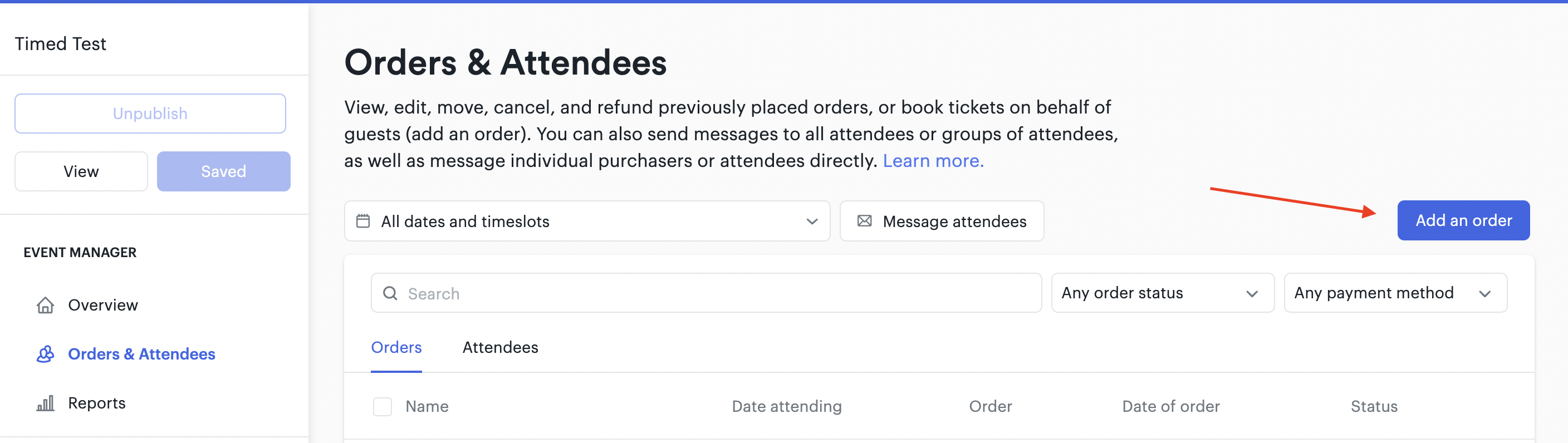Click the calendar icon in dates dropdown
The image size is (1568, 443).
click(x=363, y=221)
